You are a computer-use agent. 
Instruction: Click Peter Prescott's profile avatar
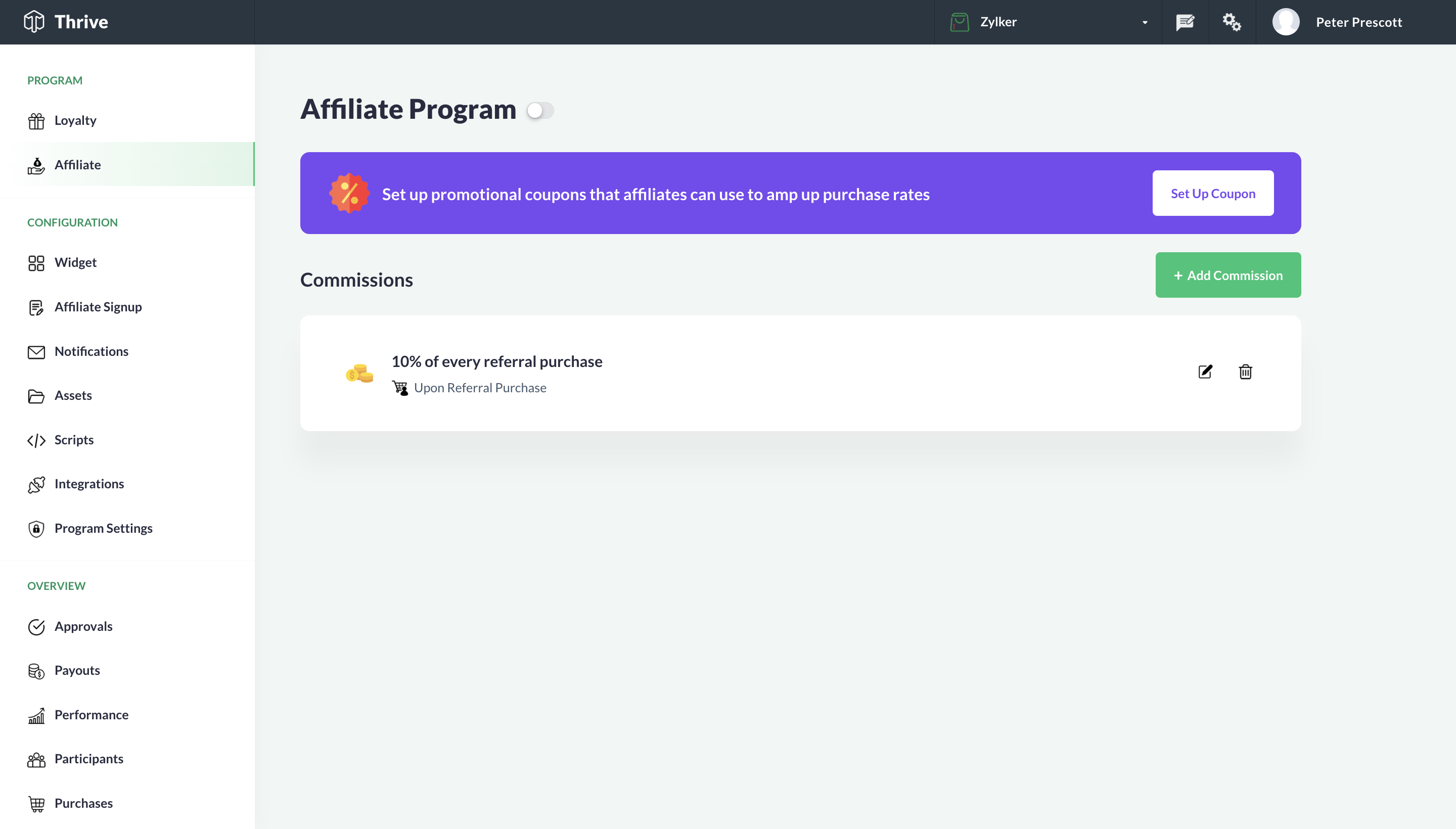(x=1286, y=22)
